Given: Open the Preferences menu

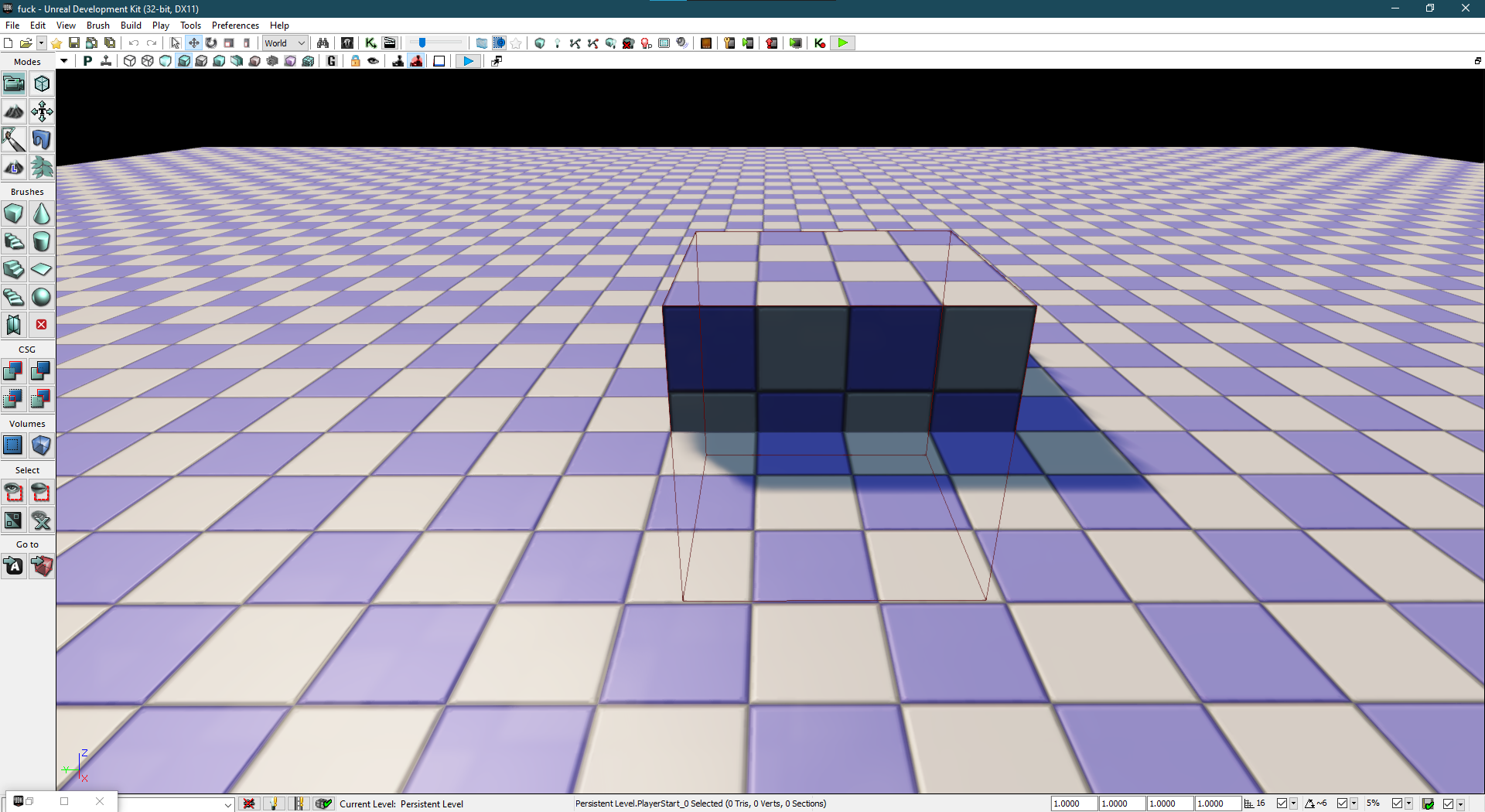Looking at the screenshot, I should [x=235, y=26].
